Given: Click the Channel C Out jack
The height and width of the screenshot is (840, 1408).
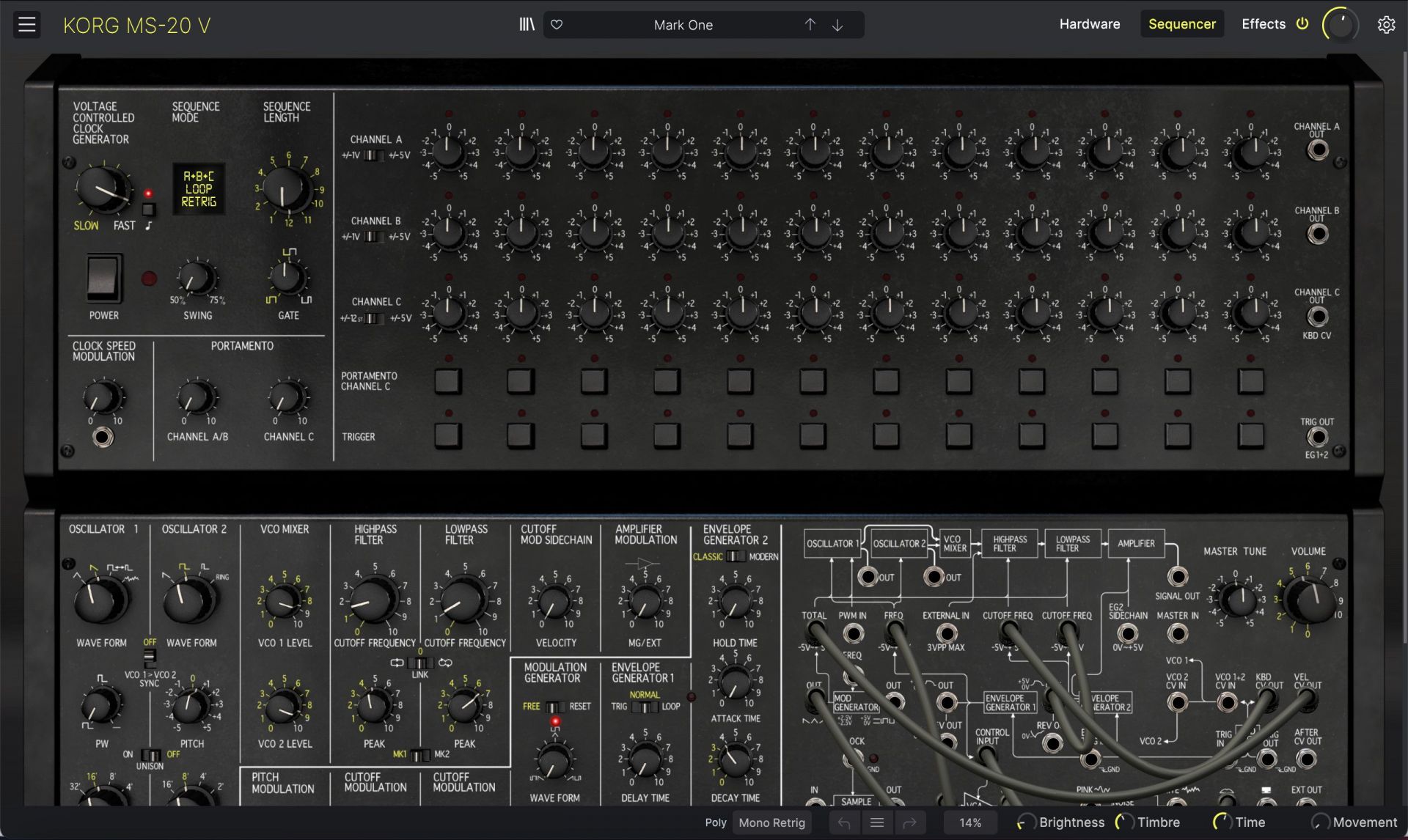Looking at the screenshot, I should point(1318,317).
